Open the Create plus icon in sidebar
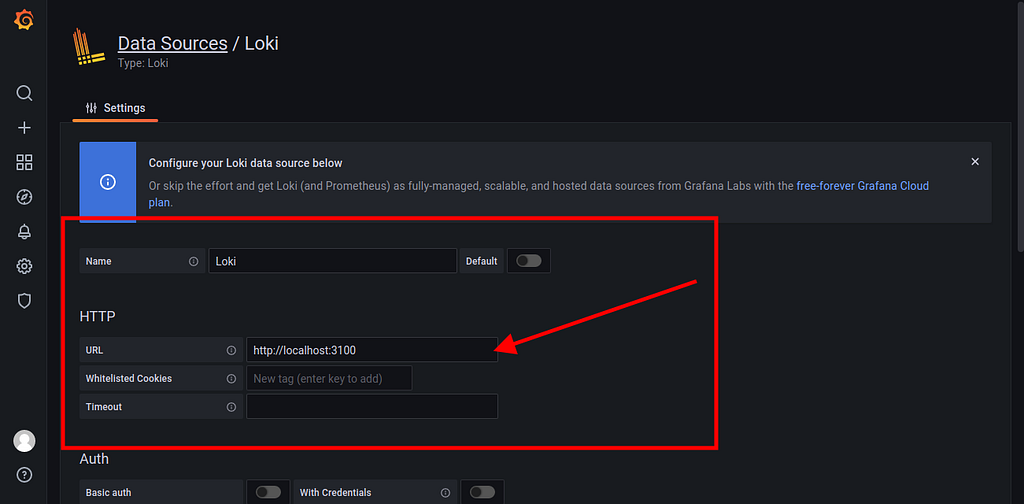Screen dimensions: 1024x504 pyautogui.click(x=24, y=128)
